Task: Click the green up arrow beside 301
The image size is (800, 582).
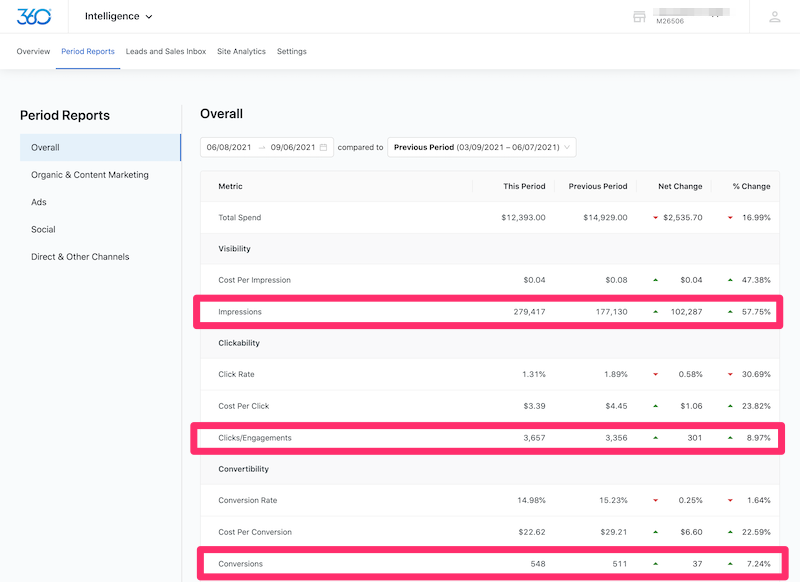Action: [x=656, y=438]
